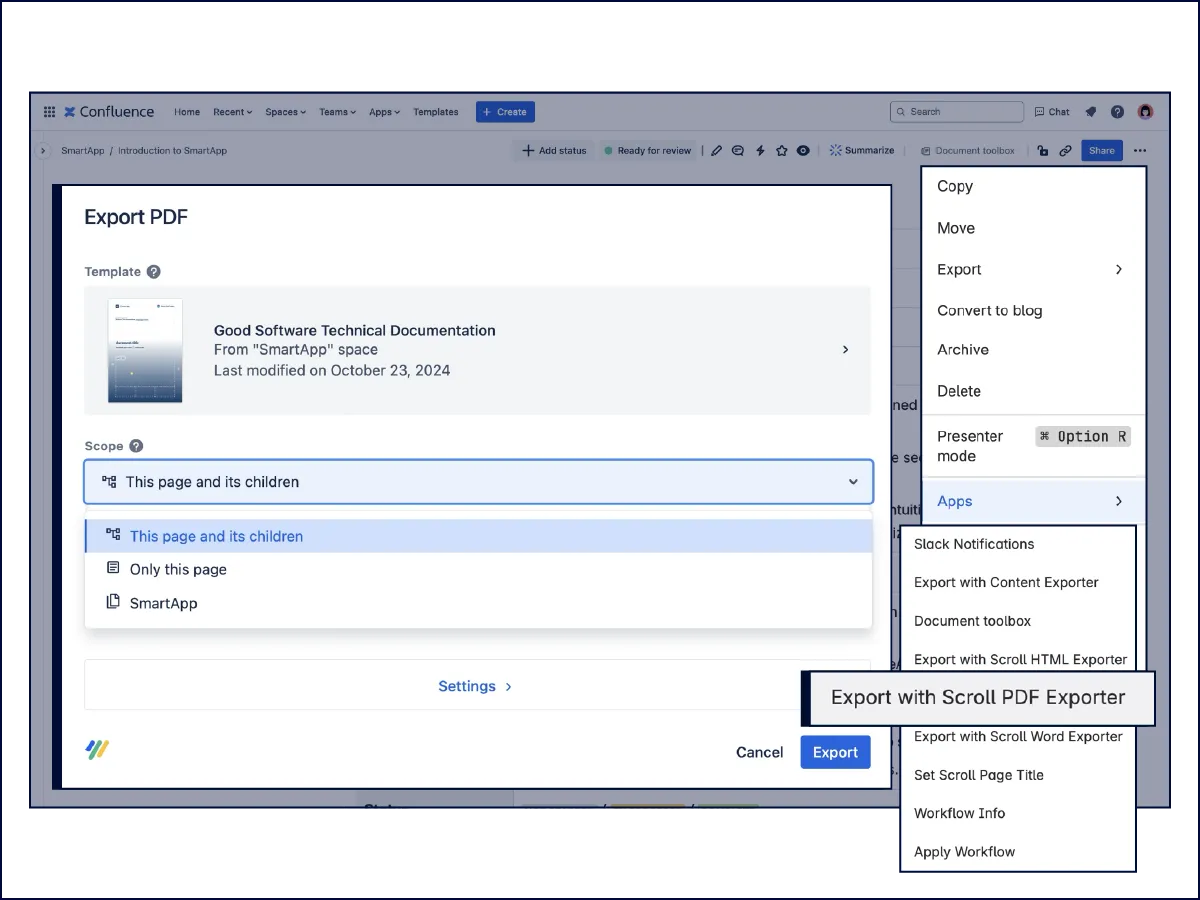1200x900 pixels.
Task: Click the Export button in dialog
Action: (835, 752)
